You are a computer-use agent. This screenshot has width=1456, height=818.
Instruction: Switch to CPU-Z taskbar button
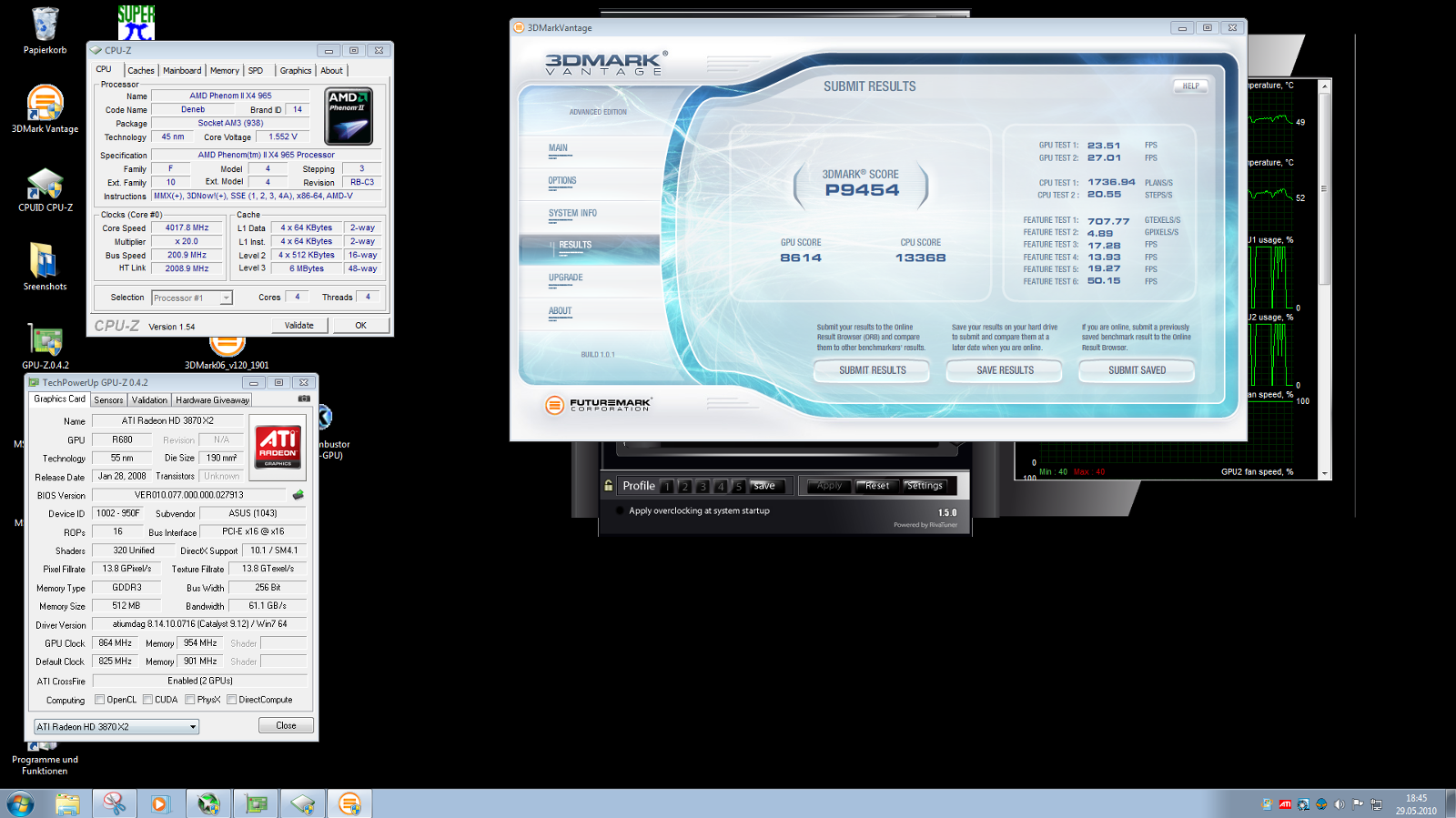(303, 803)
